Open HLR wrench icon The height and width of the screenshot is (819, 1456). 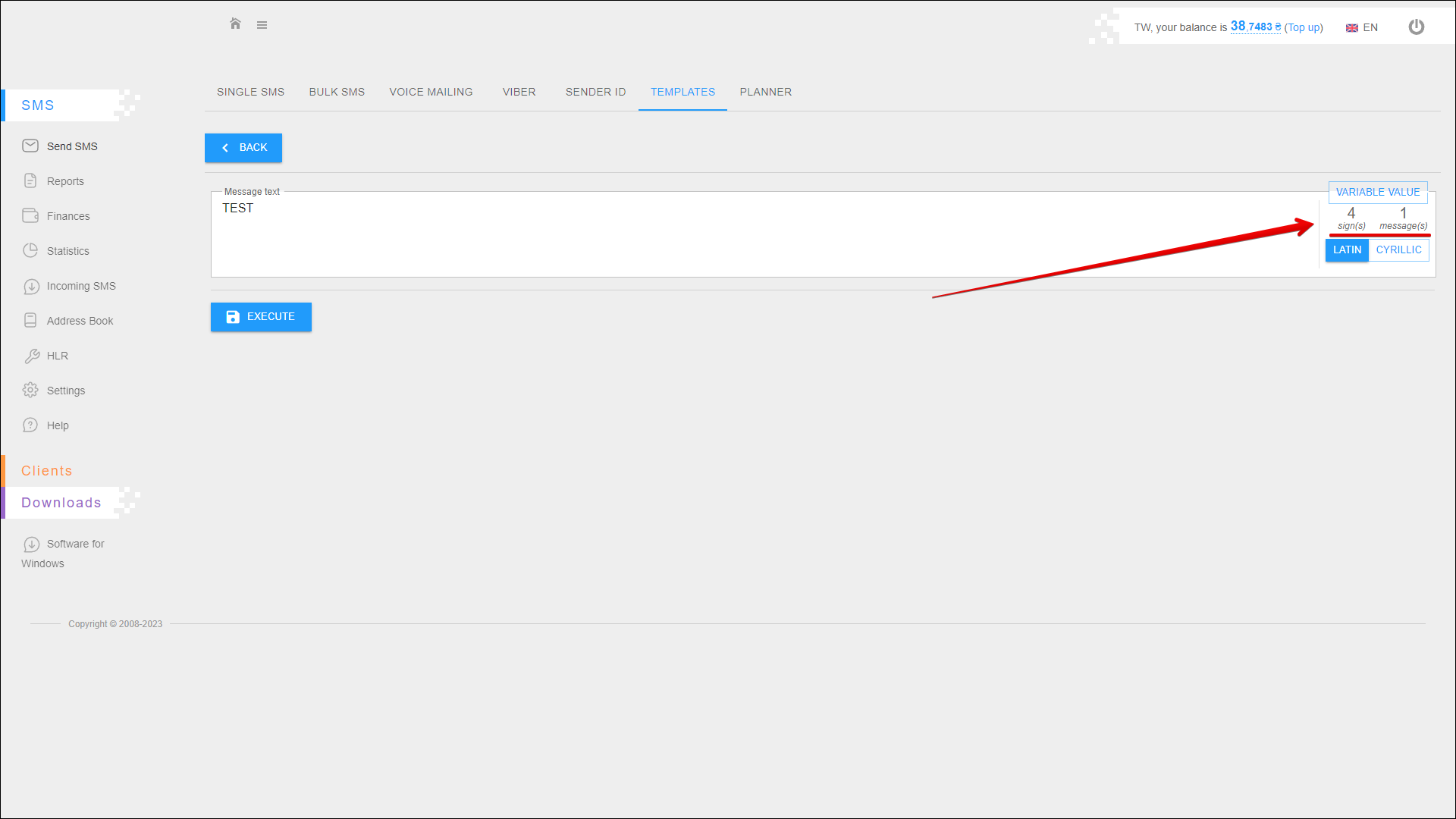[31, 356]
